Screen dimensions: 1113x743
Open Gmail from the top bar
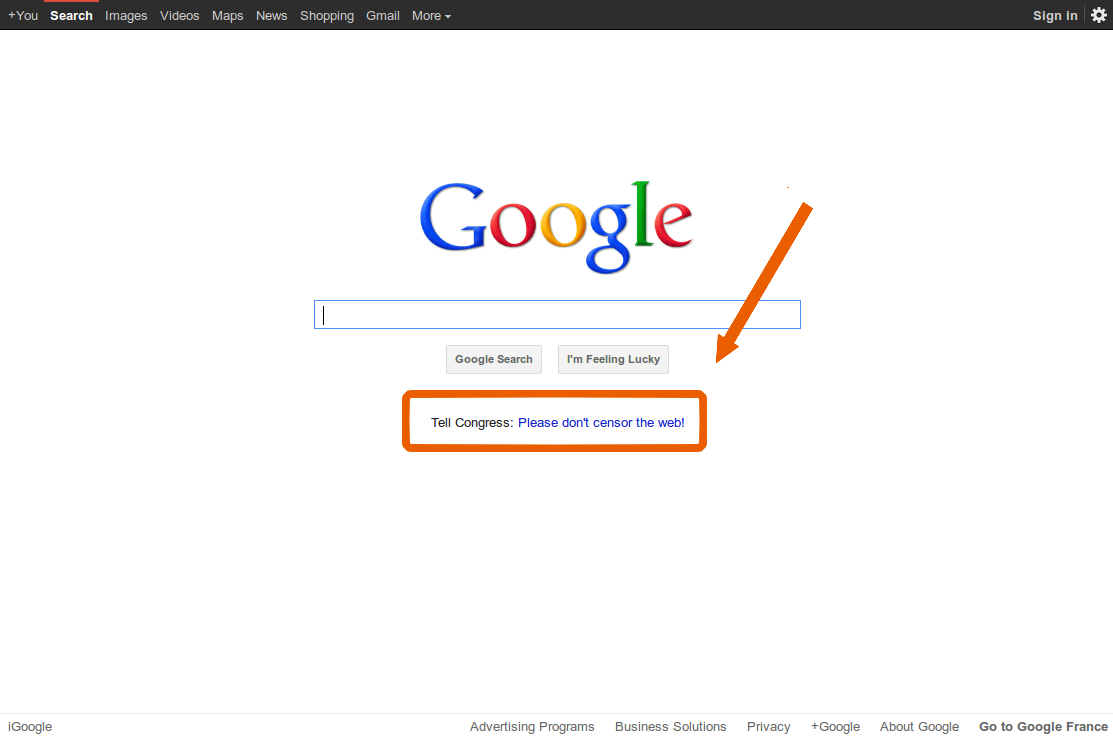(x=383, y=16)
